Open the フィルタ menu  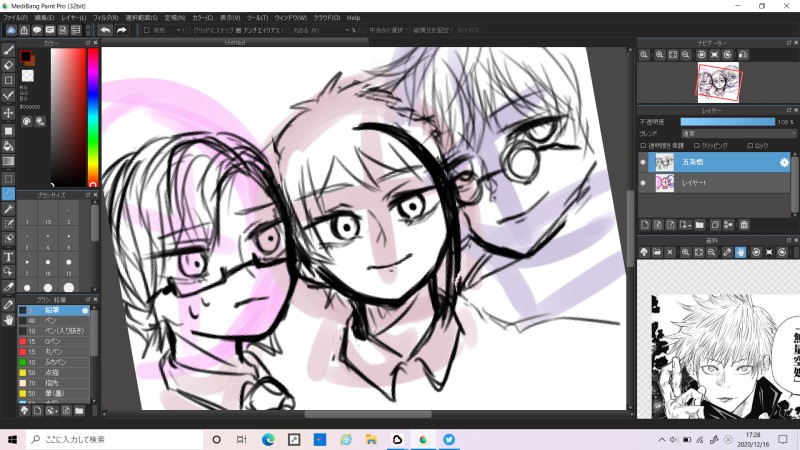point(106,17)
